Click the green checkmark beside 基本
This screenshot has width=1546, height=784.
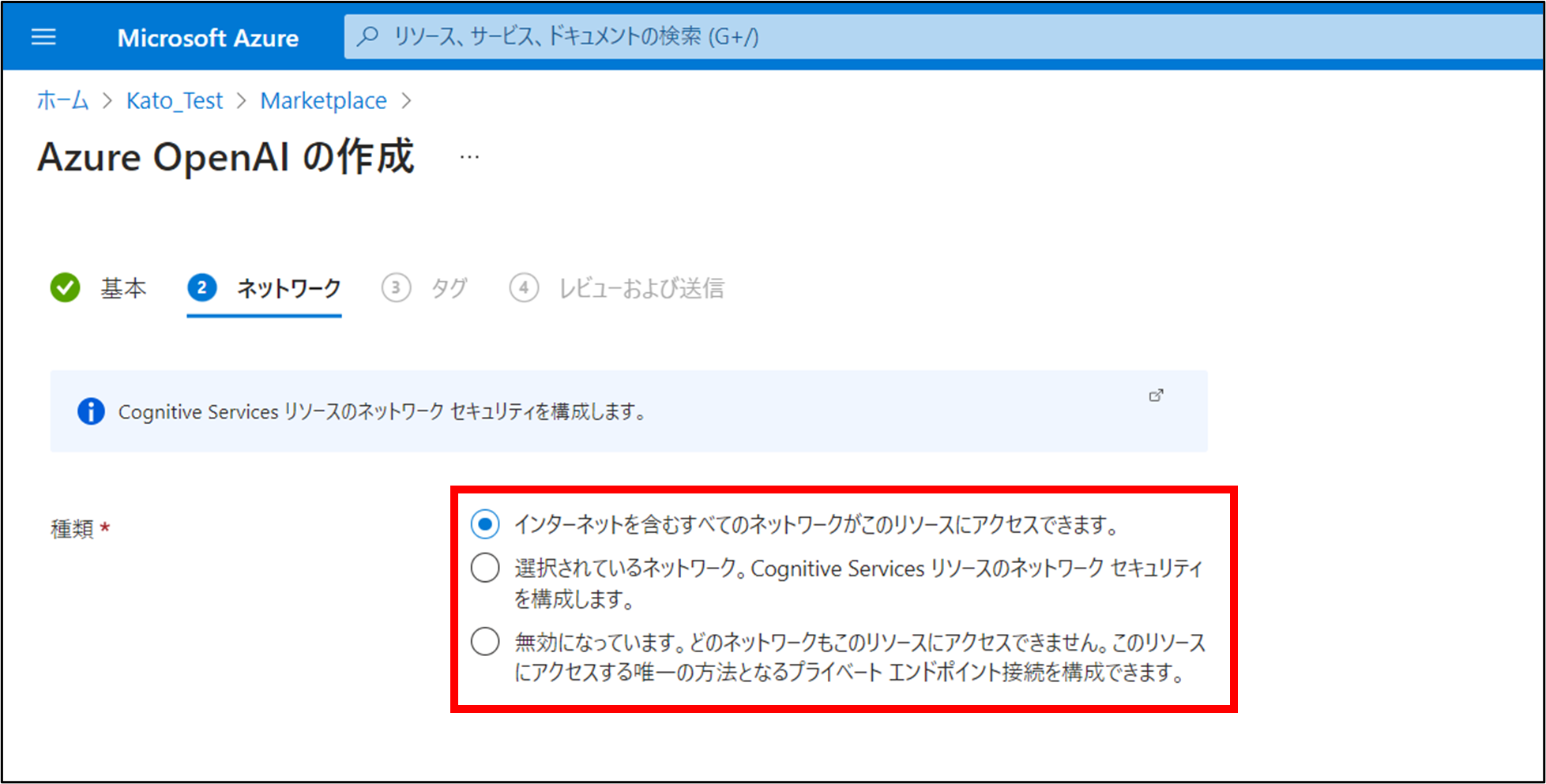[x=65, y=288]
